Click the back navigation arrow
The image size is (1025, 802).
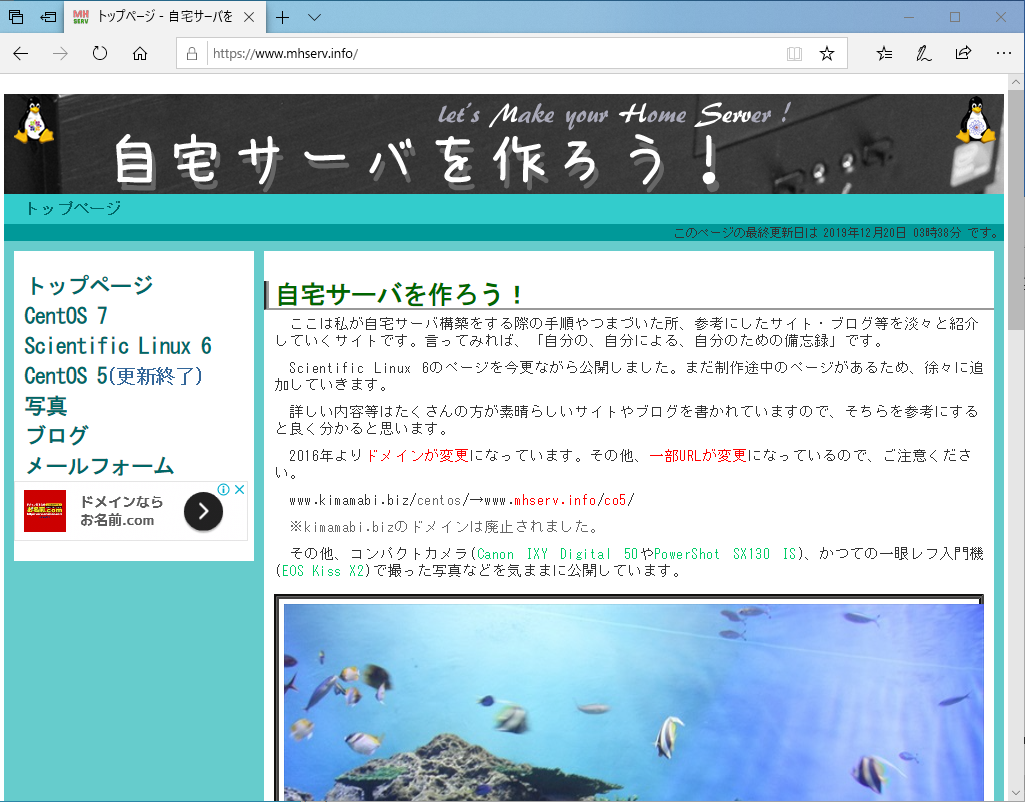20,53
